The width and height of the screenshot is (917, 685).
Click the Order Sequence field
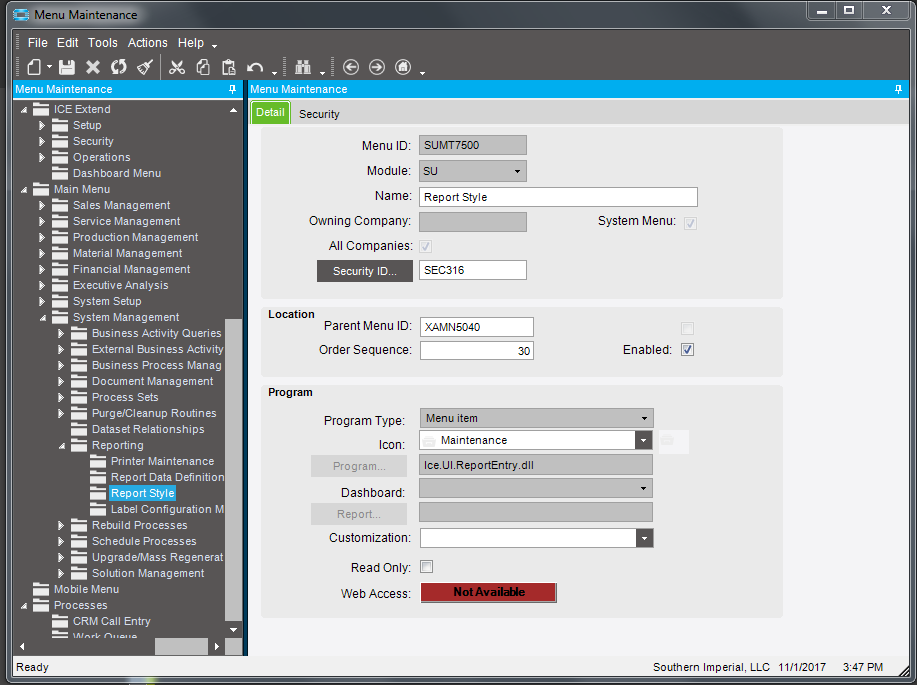pyautogui.click(x=477, y=350)
